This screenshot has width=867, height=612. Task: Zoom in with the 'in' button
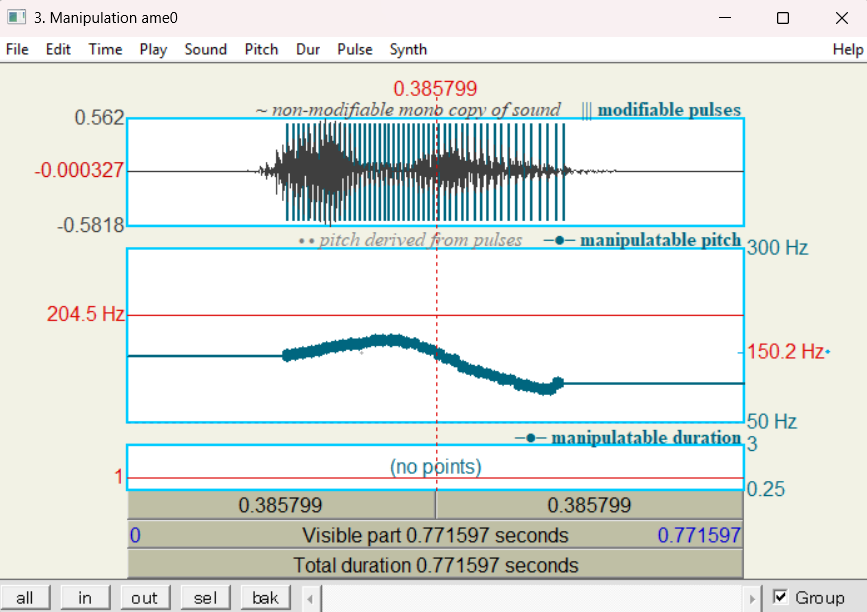click(x=85, y=598)
